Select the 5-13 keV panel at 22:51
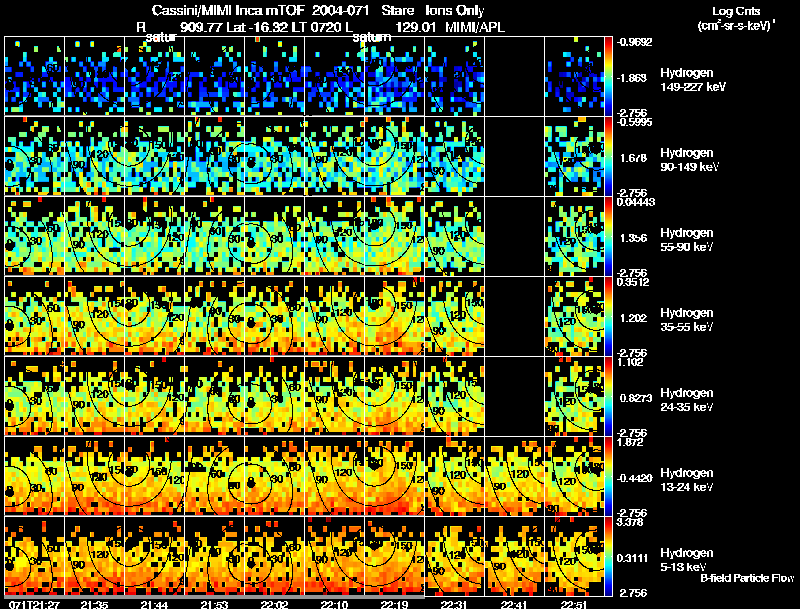 (574, 556)
